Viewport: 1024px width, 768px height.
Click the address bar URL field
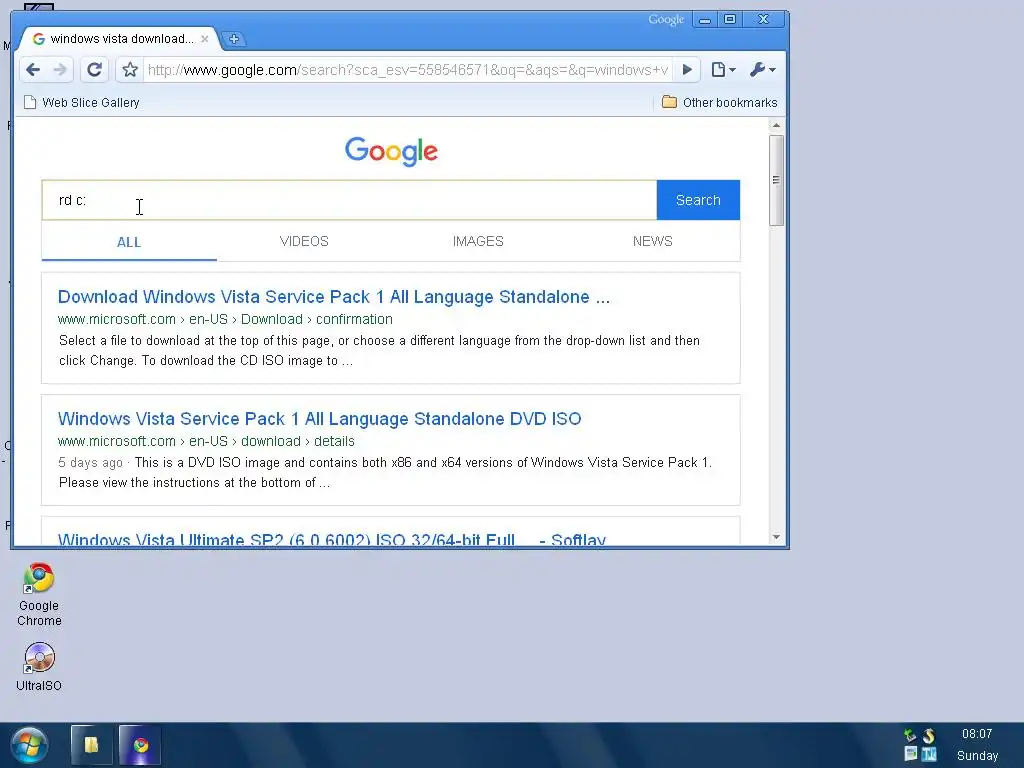point(408,70)
